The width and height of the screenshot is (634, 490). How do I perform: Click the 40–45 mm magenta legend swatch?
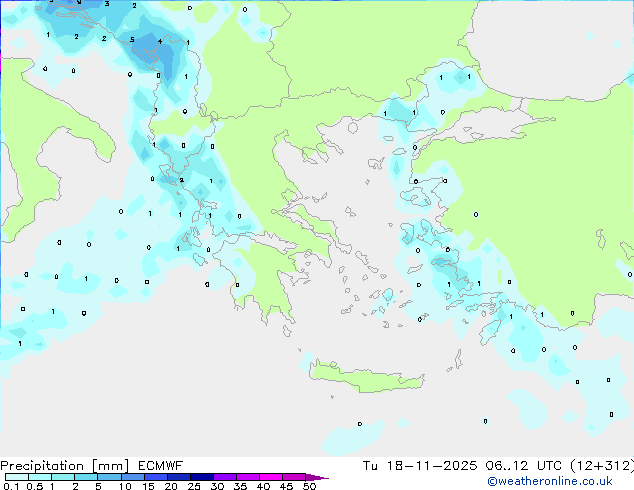[271, 477]
